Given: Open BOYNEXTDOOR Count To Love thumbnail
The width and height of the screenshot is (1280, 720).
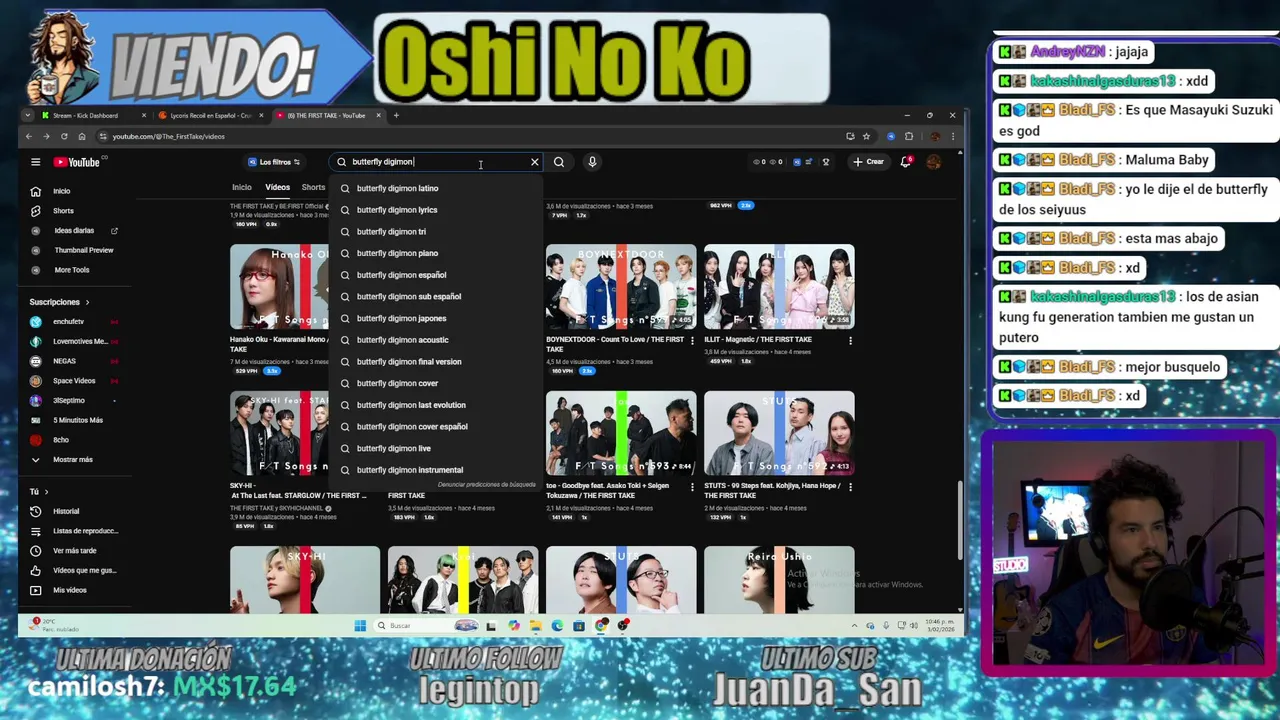Looking at the screenshot, I should point(621,287).
